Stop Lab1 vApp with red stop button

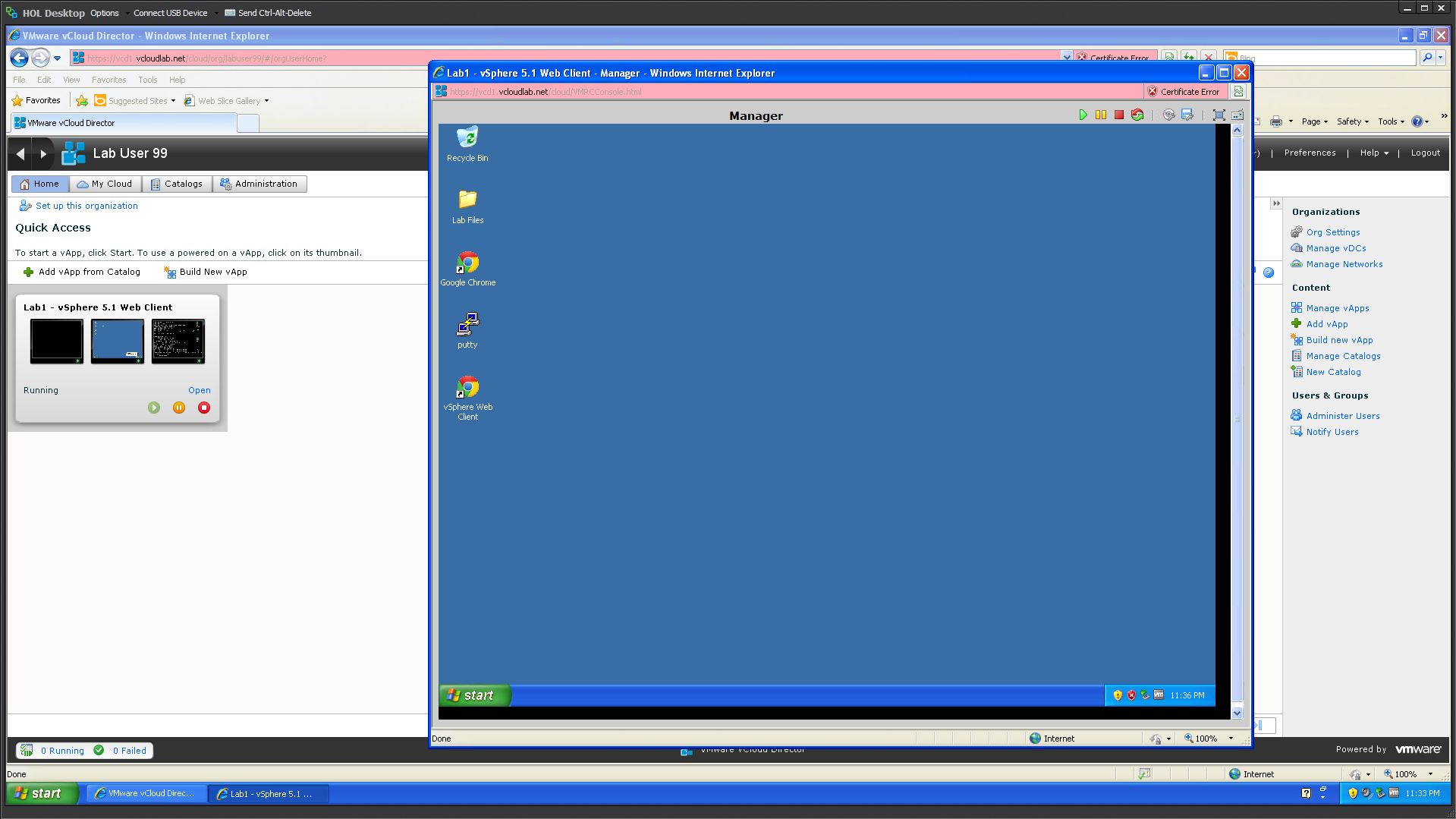(204, 408)
